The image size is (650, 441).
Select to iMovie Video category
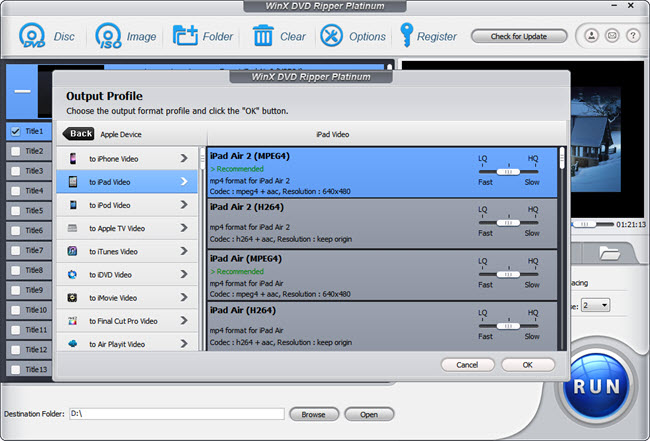(127, 298)
